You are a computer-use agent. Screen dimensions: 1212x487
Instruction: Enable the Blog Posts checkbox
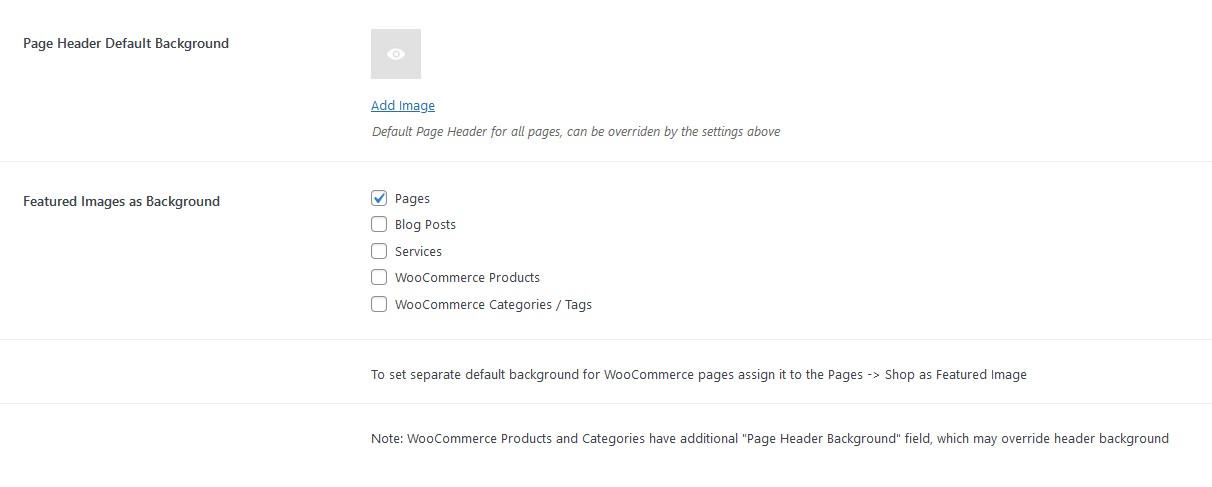pos(379,224)
